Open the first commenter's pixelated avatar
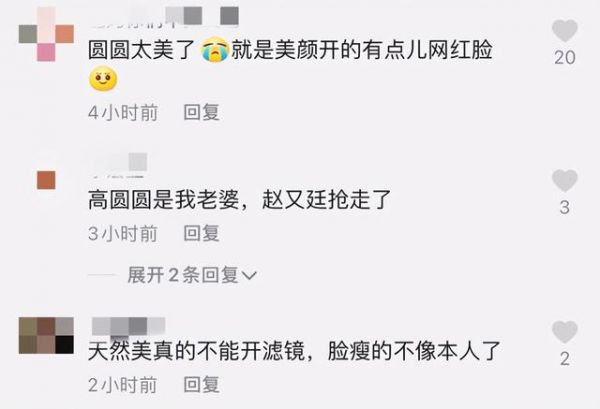The height and width of the screenshot is (409, 600). tap(46, 34)
